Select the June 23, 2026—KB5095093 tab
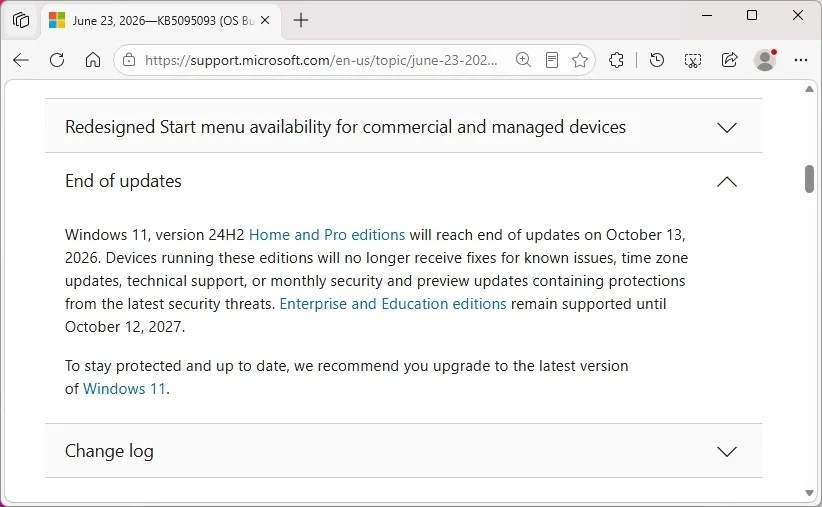The height and width of the screenshot is (507, 822). [160, 20]
